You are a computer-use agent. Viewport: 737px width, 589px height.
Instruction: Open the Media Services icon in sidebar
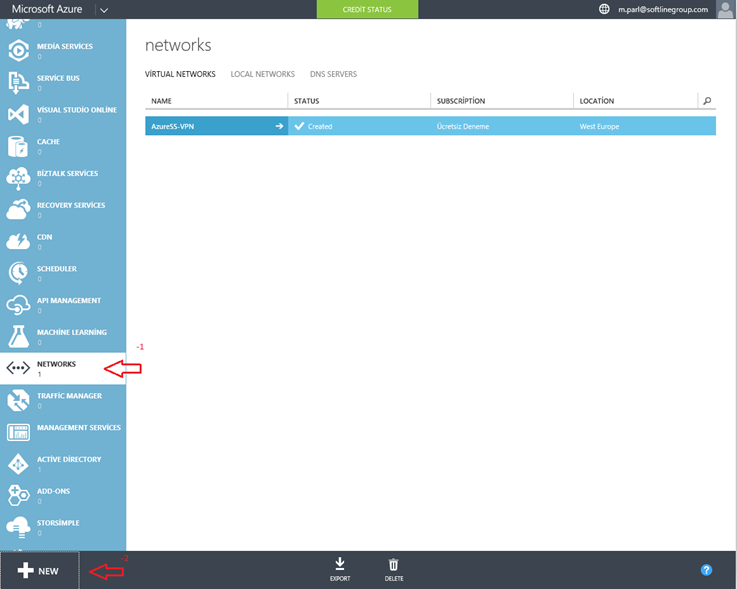(18, 50)
